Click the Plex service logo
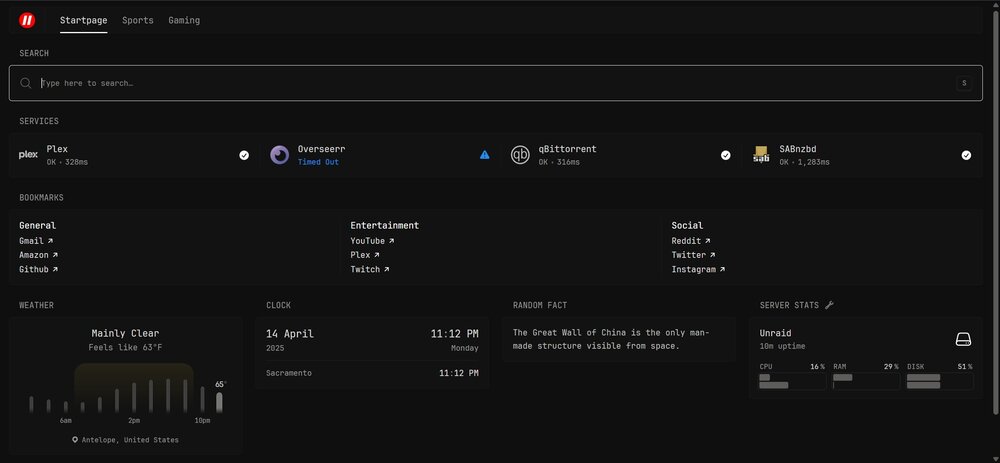 [x=28, y=155]
